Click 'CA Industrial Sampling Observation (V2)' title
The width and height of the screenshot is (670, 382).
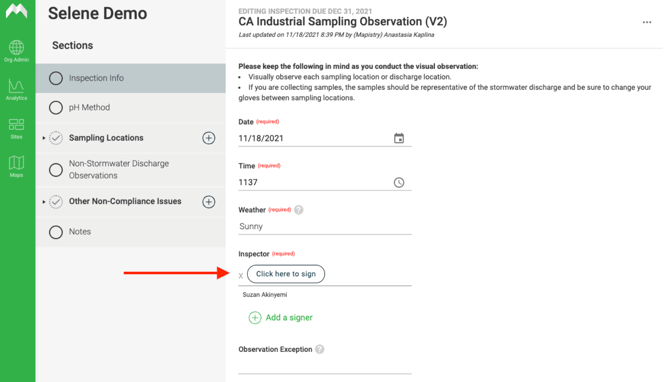[x=343, y=22]
